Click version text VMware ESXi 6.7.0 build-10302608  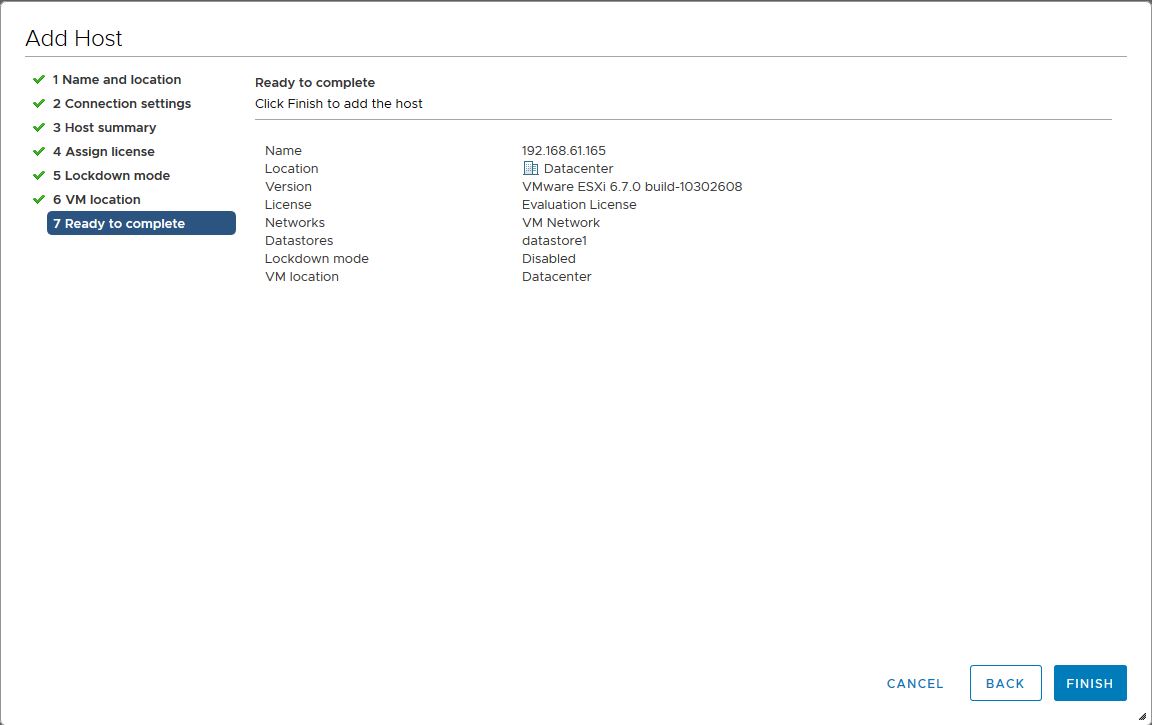pos(632,187)
